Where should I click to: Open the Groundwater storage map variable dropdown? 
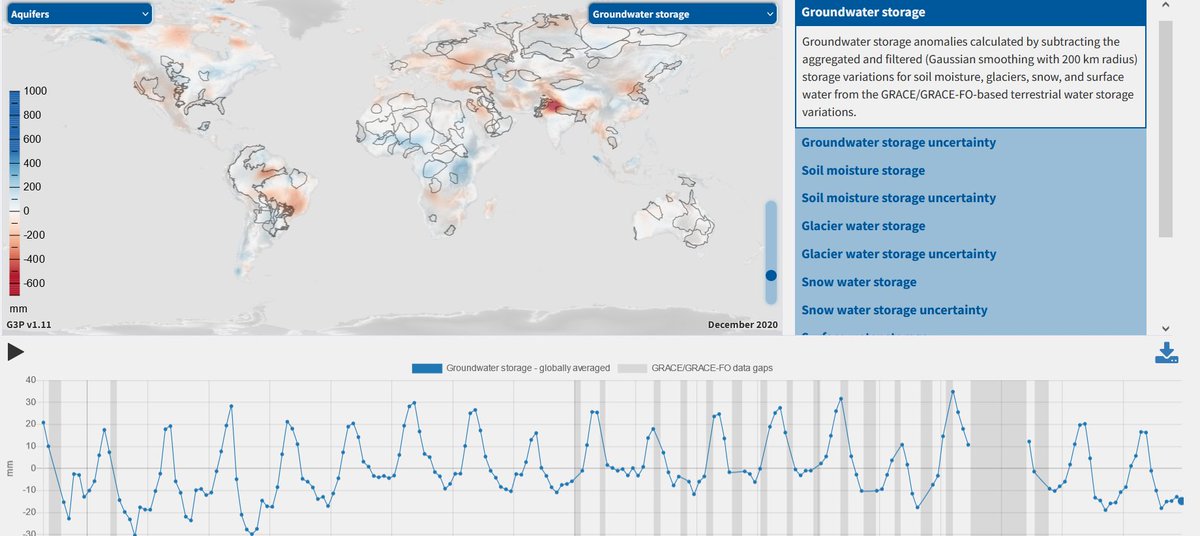[682, 14]
